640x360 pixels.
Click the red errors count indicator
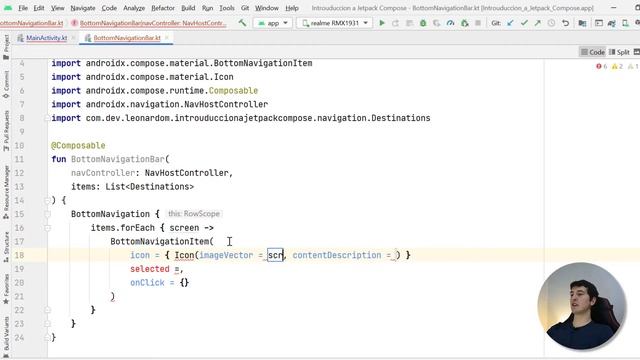(x=602, y=66)
